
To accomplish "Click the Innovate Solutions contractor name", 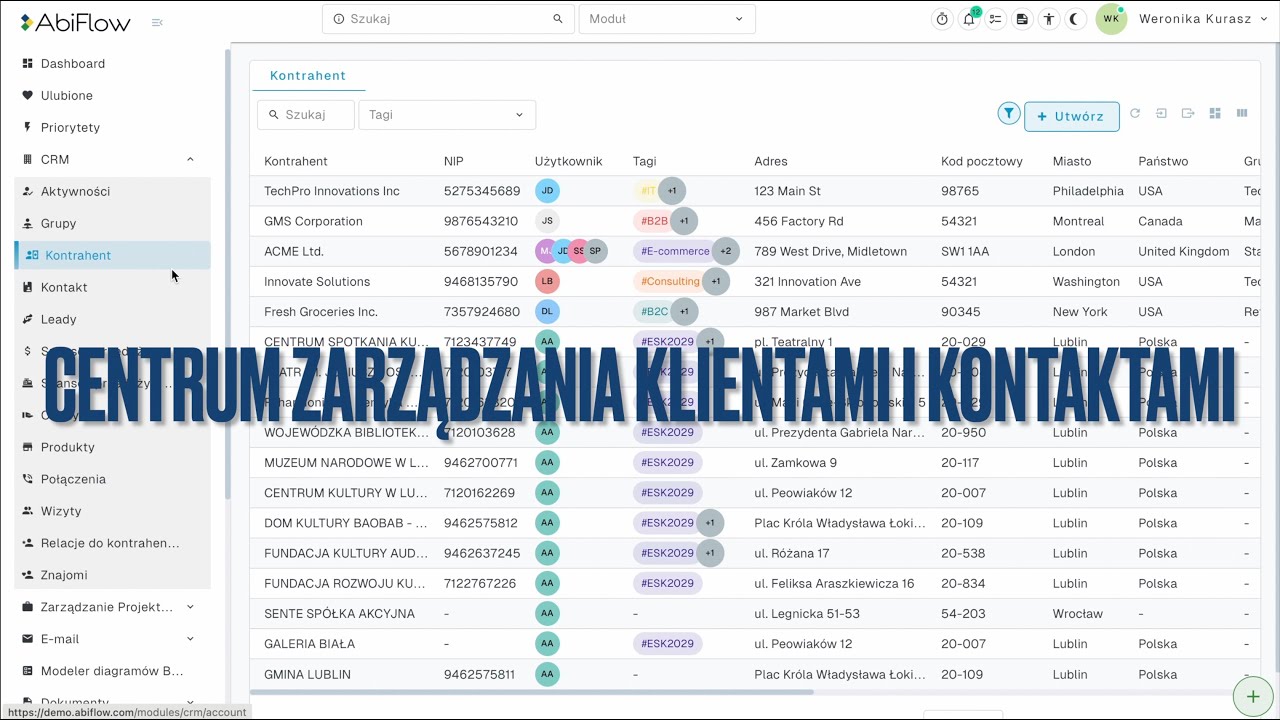I will pos(317,282).
